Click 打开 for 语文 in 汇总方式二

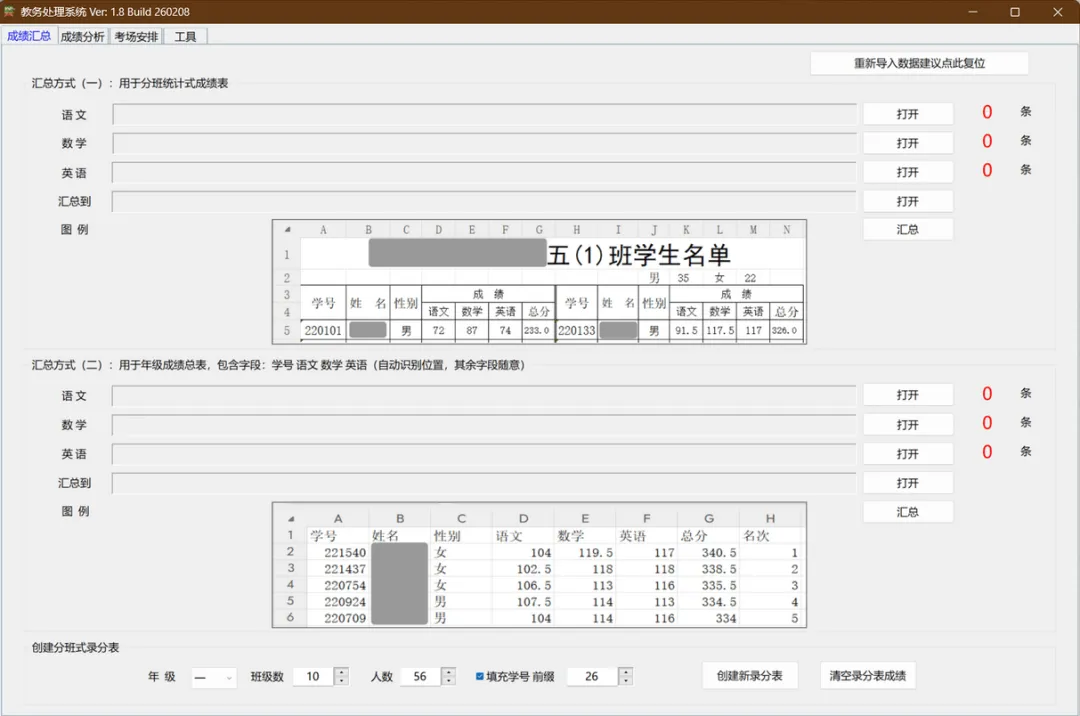point(908,395)
